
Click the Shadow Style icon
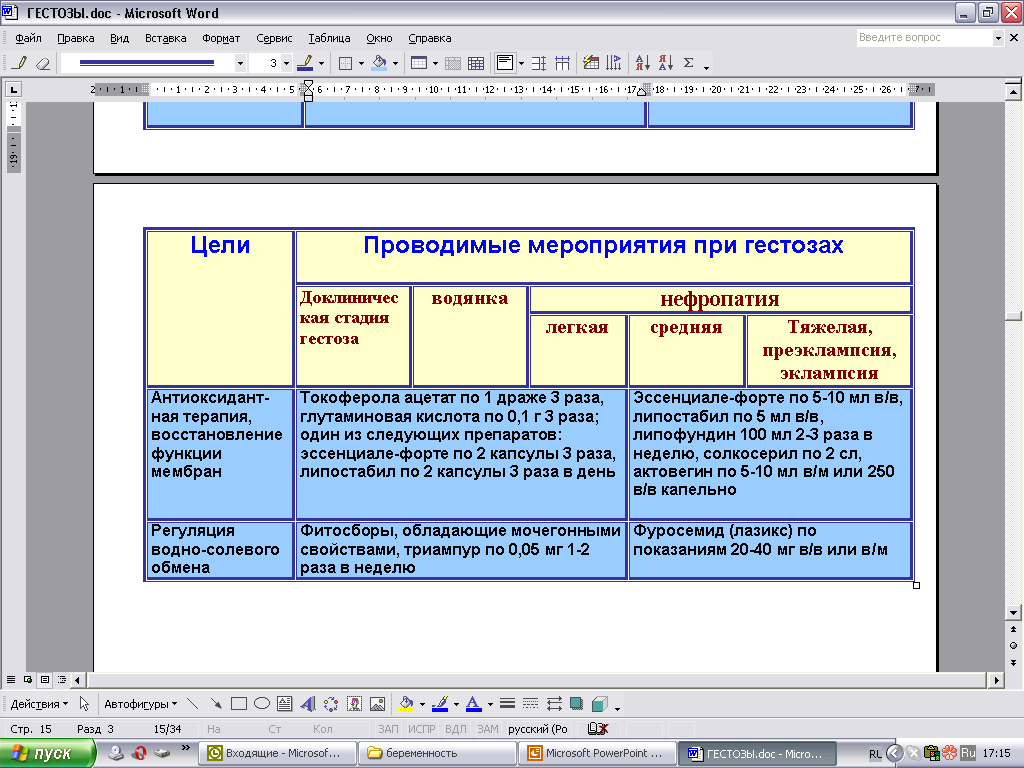coord(577,704)
